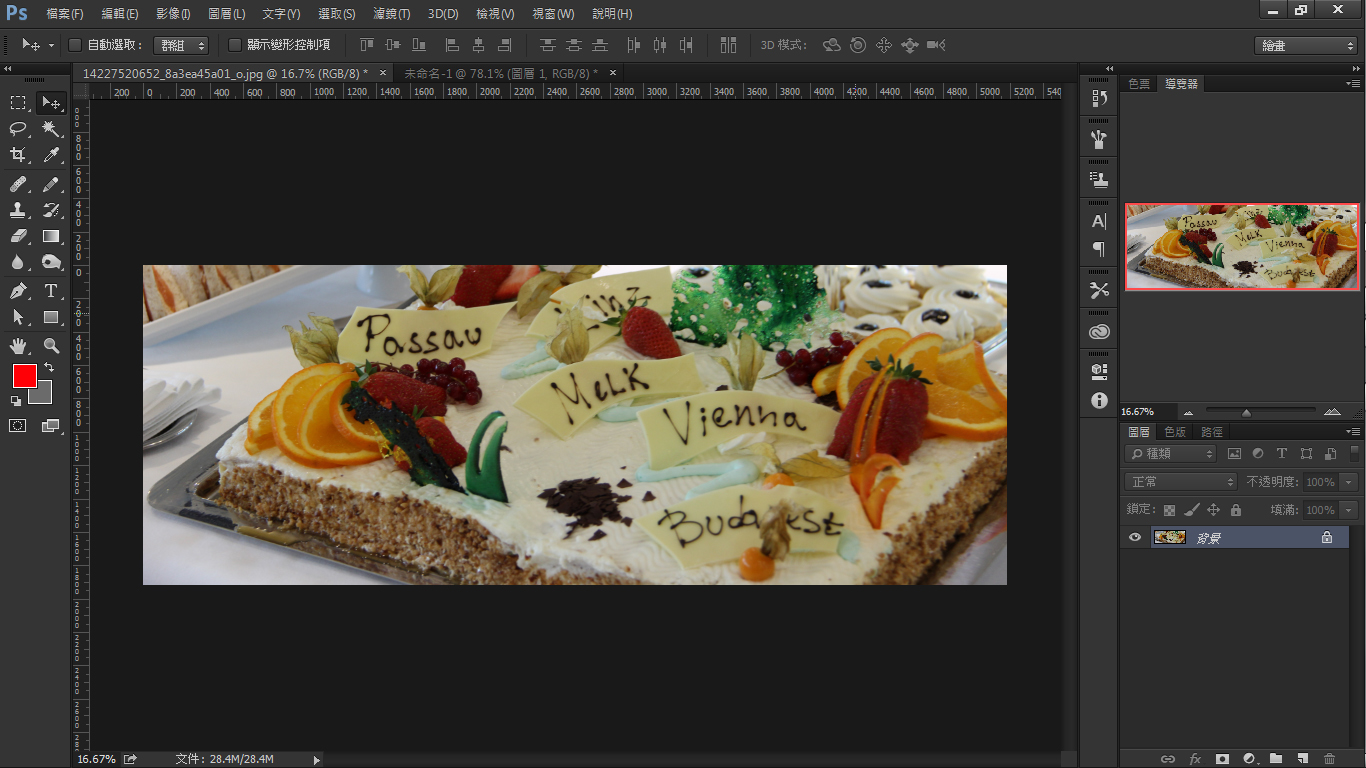Select the Hand tool

18,346
